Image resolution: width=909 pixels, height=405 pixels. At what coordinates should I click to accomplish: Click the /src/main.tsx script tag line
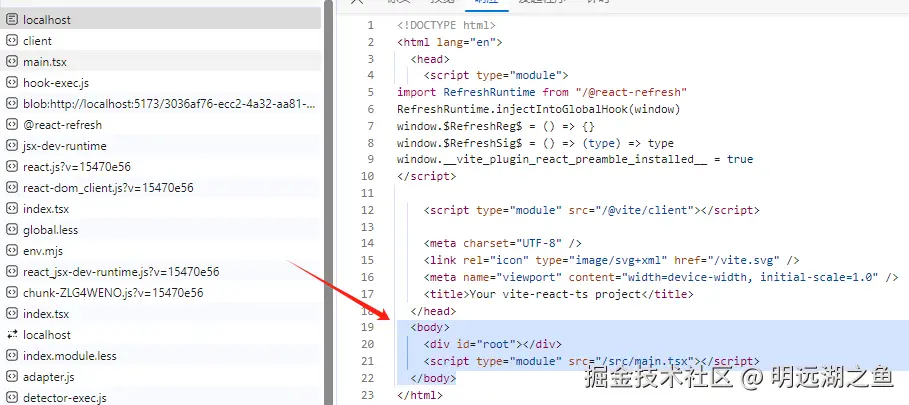pos(591,361)
